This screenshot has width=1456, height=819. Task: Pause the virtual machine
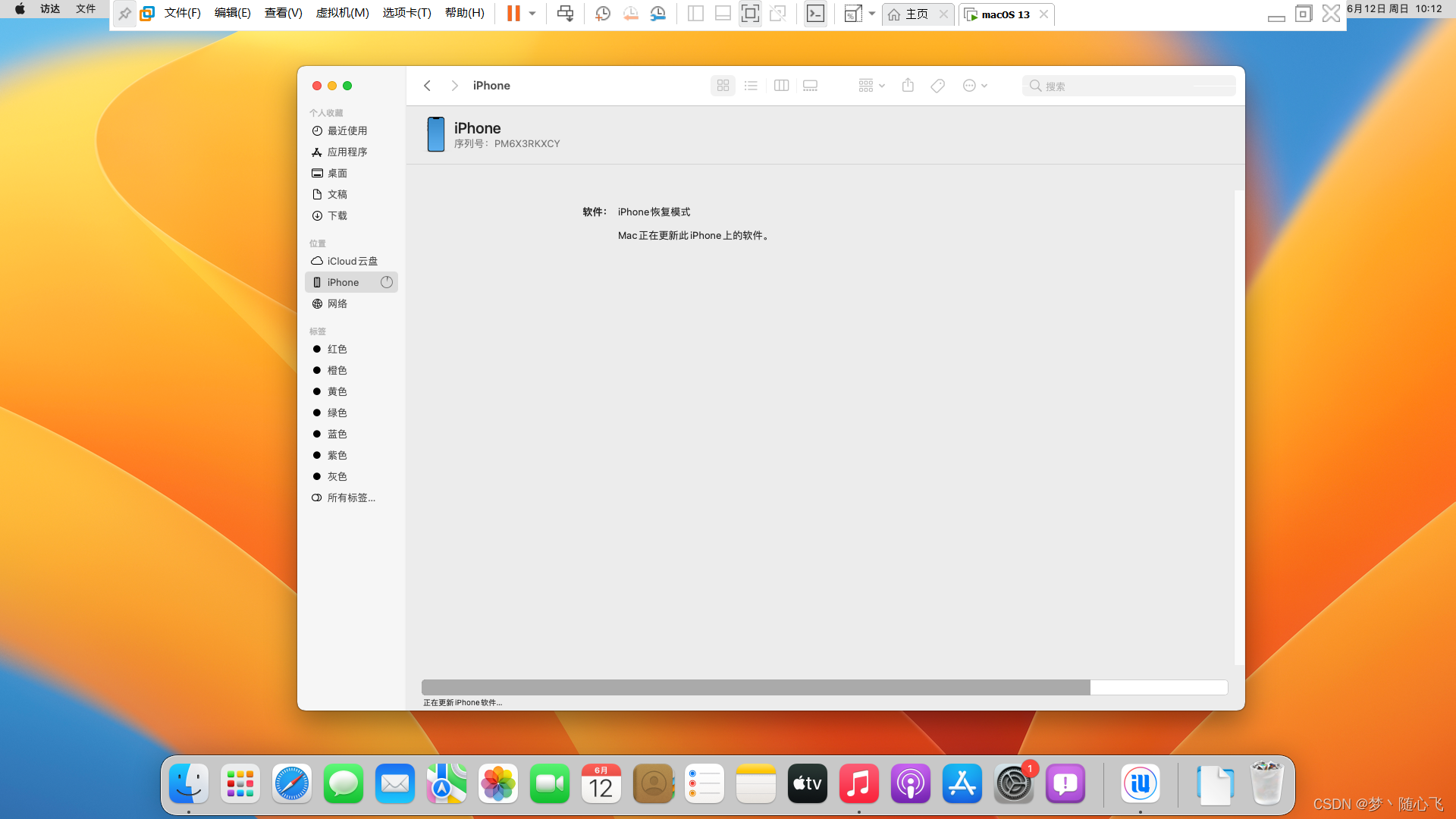point(513,14)
